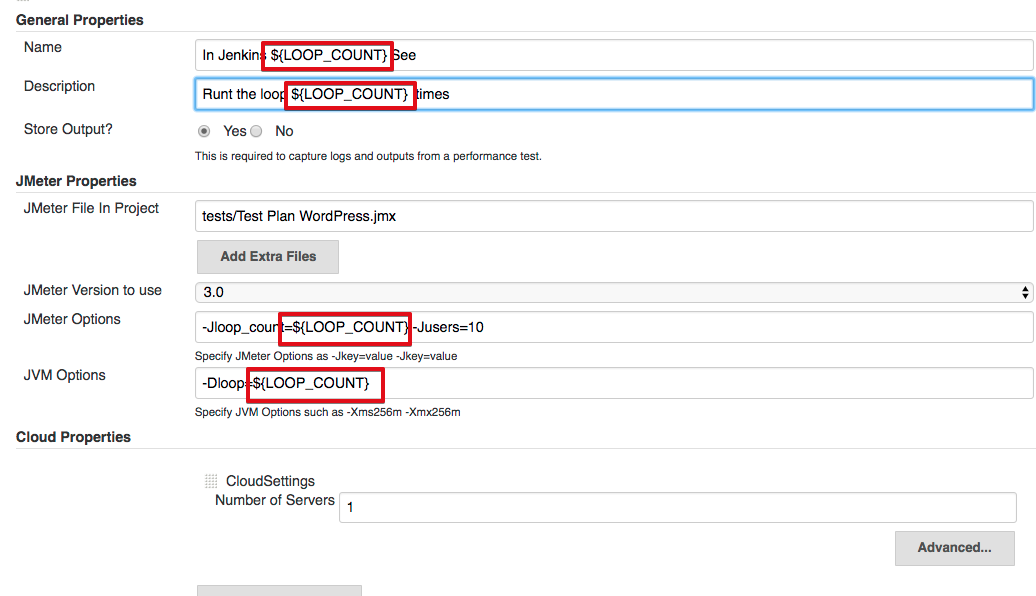Click the Store Output? label
Screen dimensions: 1036x596
[68, 129]
